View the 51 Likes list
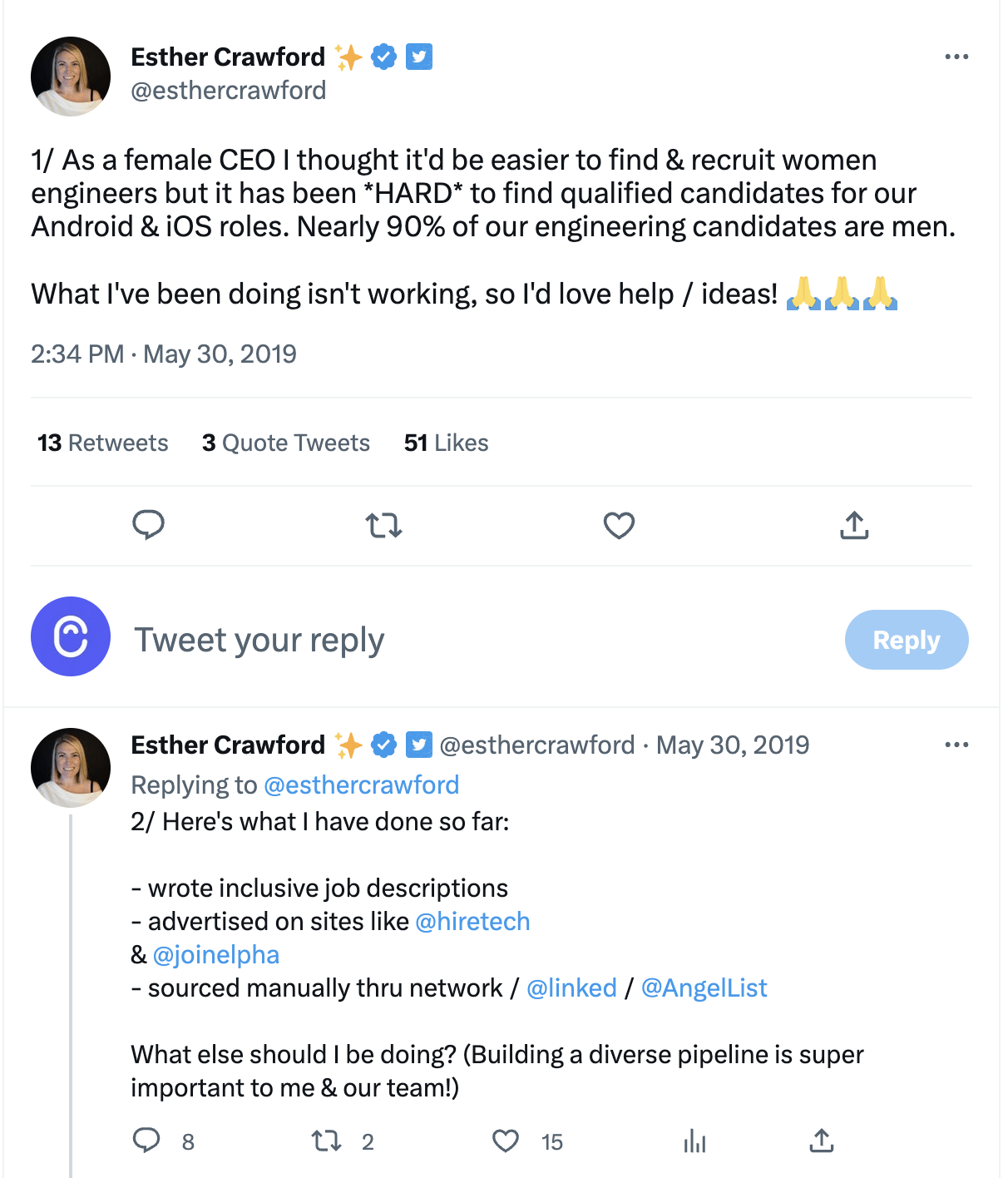 (x=447, y=443)
